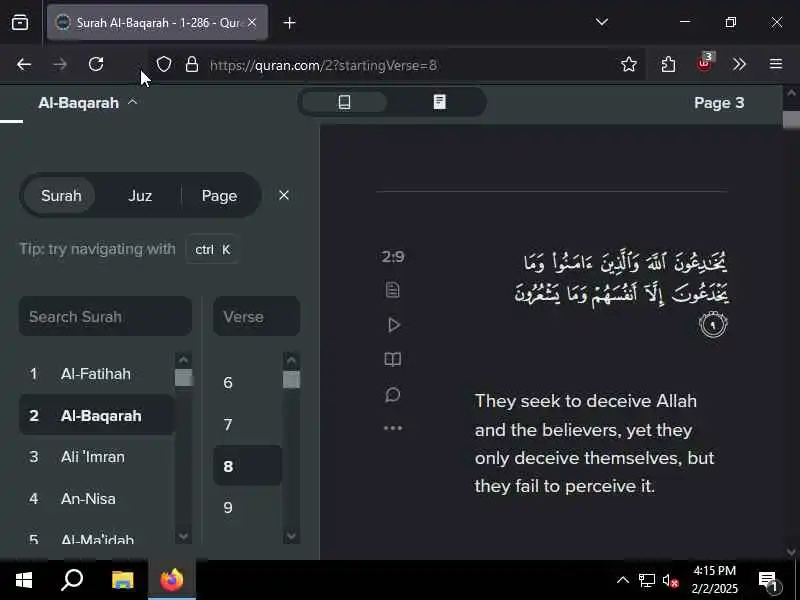The height and width of the screenshot is (600, 800).
Task: Open the extensions menu
Action: 668,65
